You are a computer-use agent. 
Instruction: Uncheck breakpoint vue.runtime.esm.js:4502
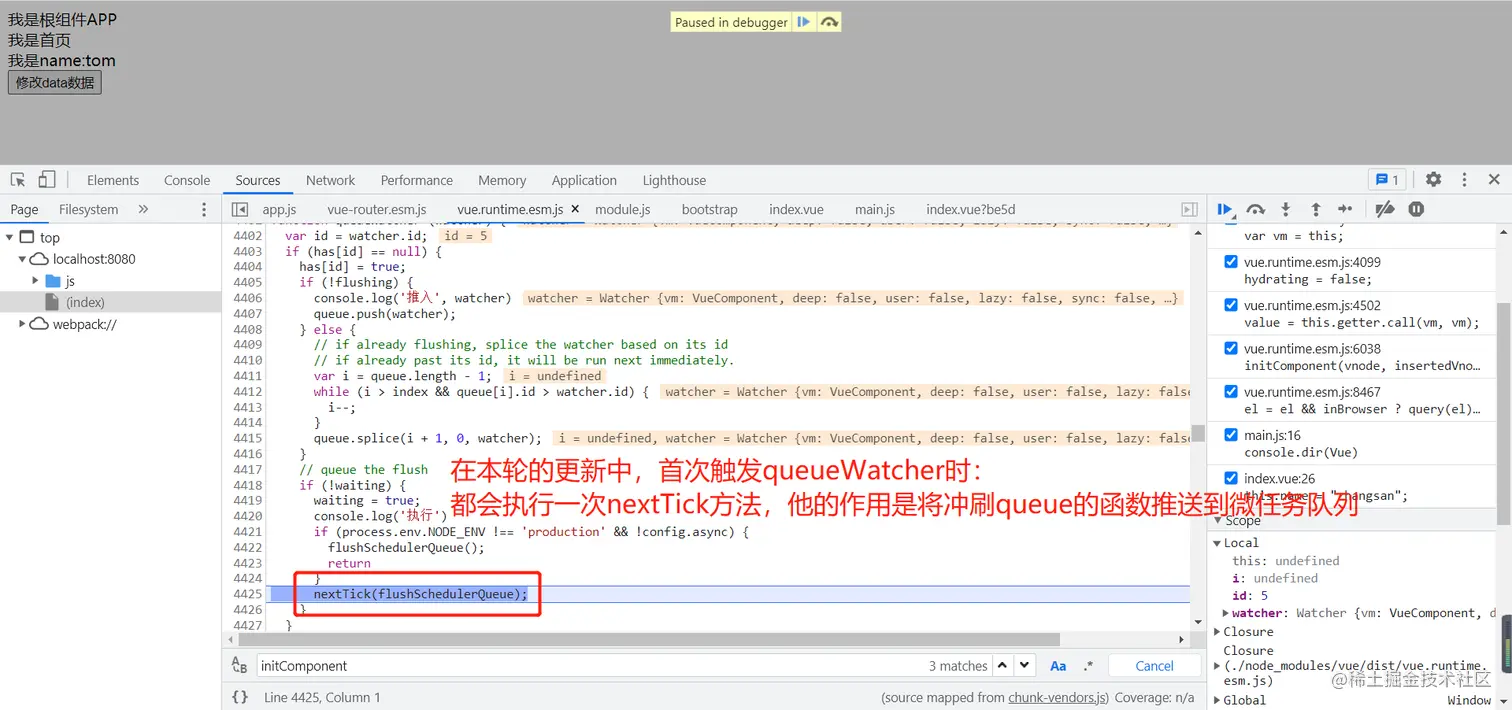click(x=1231, y=305)
